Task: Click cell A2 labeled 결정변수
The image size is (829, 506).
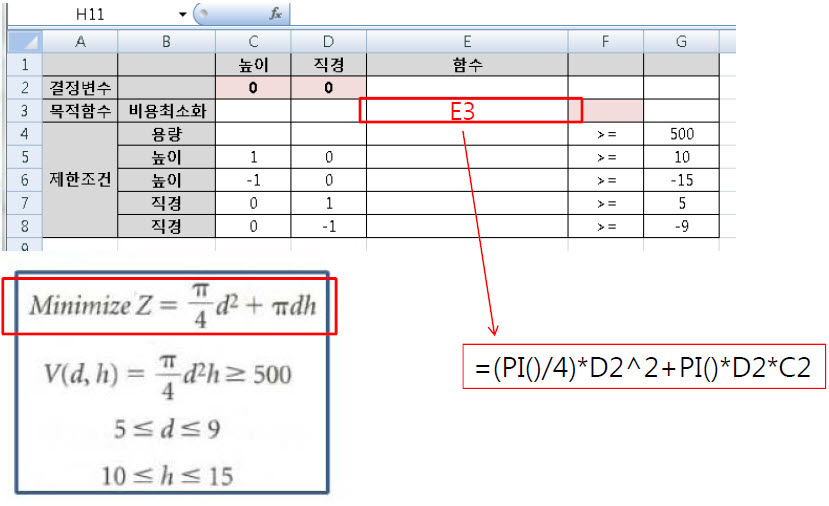Action: click(80, 87)
